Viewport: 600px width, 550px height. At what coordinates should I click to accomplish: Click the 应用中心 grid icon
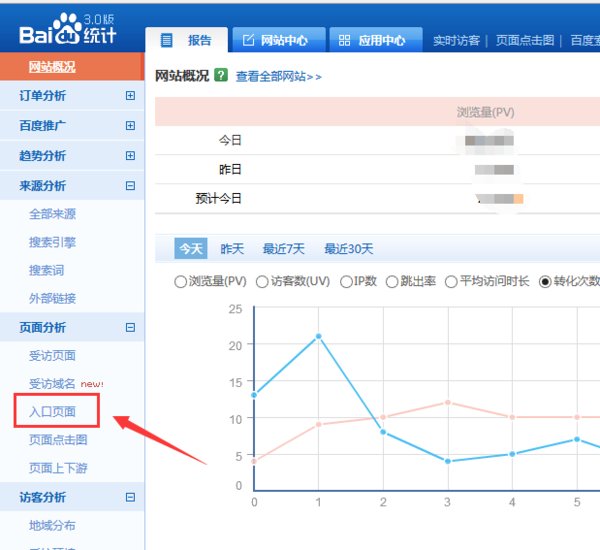click(344, 40)
